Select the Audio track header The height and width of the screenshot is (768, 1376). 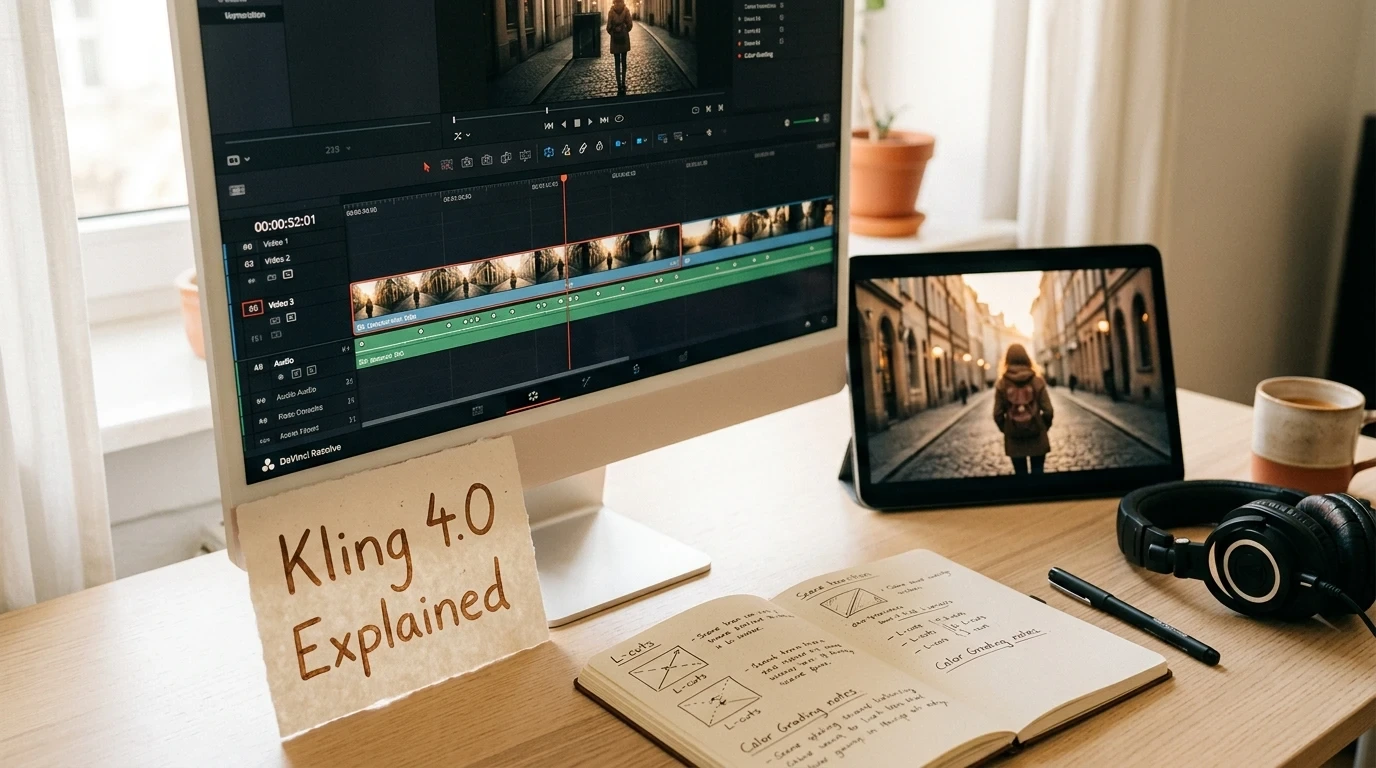(284, 362)
